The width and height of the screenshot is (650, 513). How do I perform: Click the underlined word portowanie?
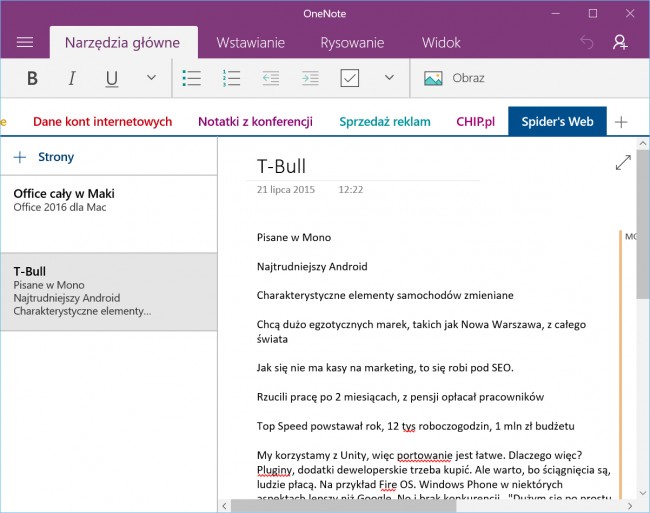[424, 455]
